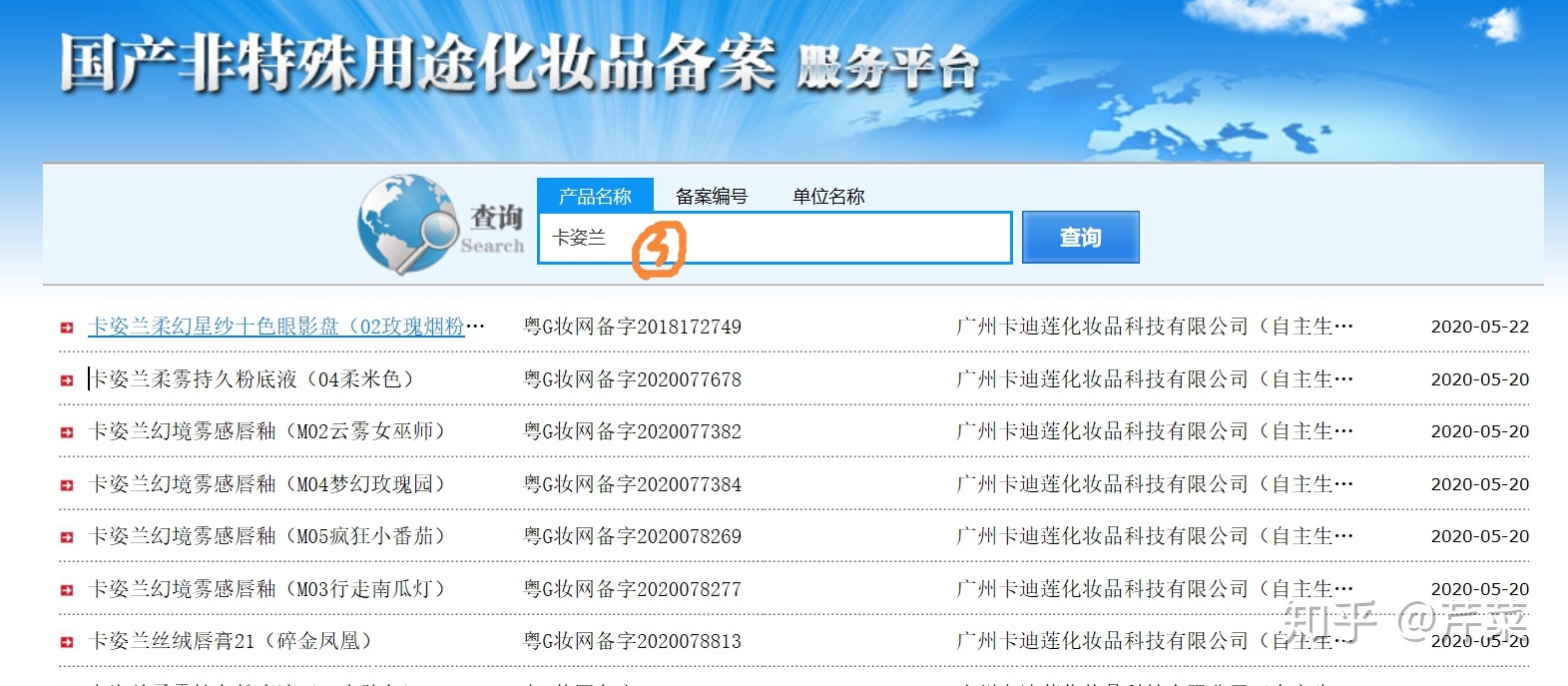Click red arrow icon beside M03行走南瓜灯 row
The image size is (1568, 686).
[x=67, y=590]
